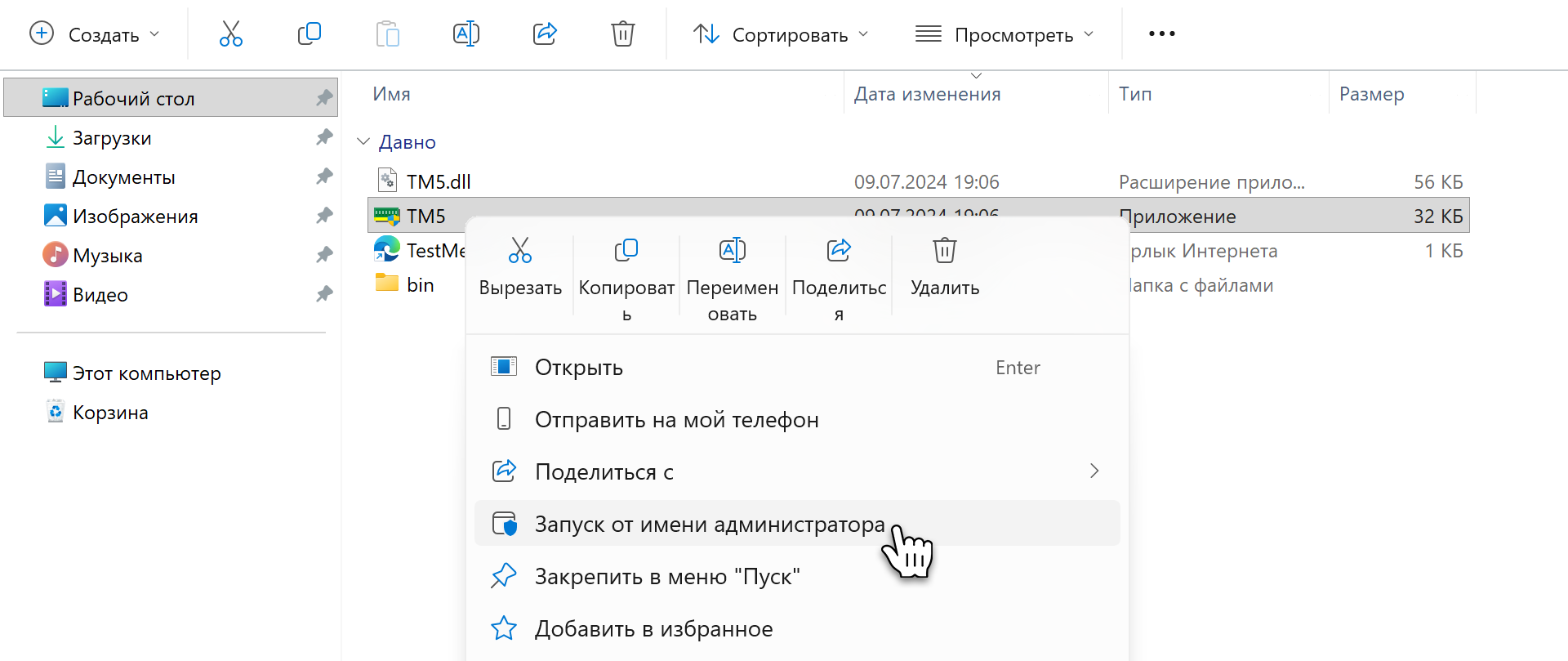This screenshot has width=1568, height=661.
Task: Click the Delete trash icon in the top toolbar
Action: pyautogui.click(x=622, y=34)
